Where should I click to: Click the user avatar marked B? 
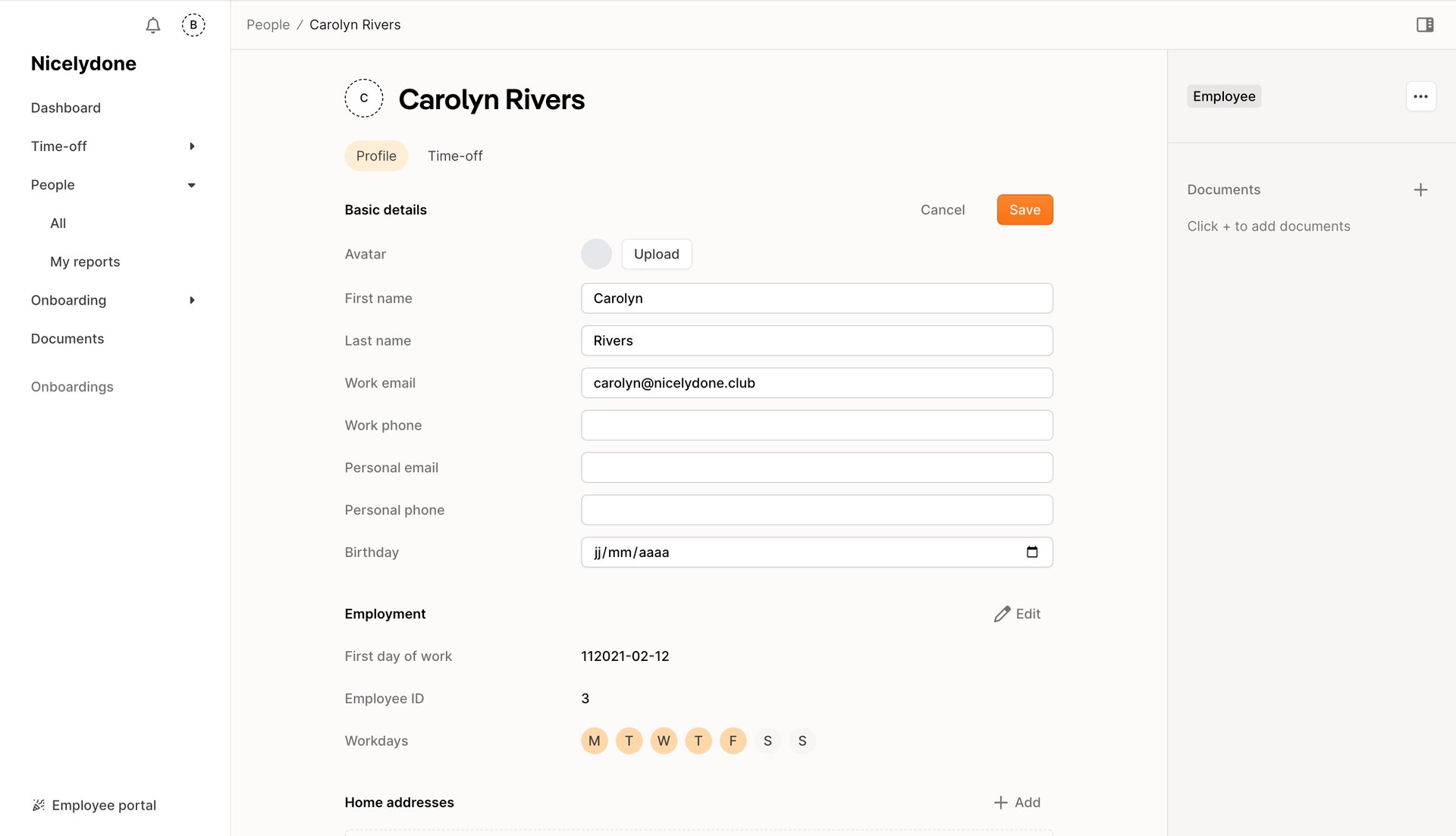pos(193,24)
